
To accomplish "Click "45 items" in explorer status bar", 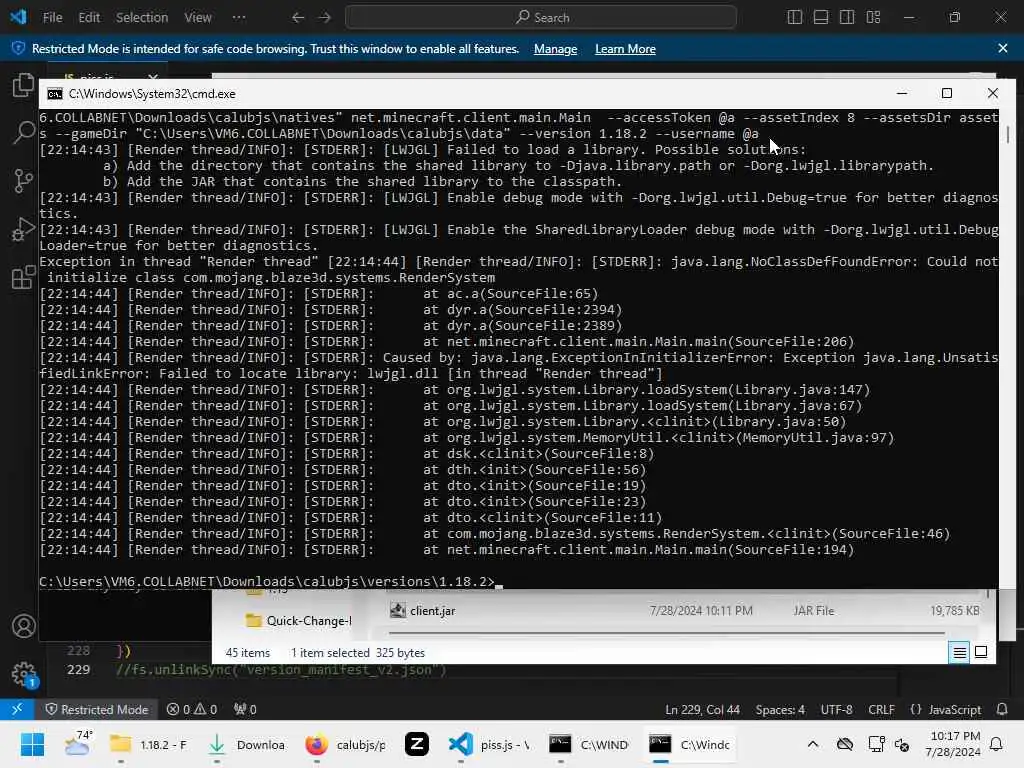I will (248, 652).
